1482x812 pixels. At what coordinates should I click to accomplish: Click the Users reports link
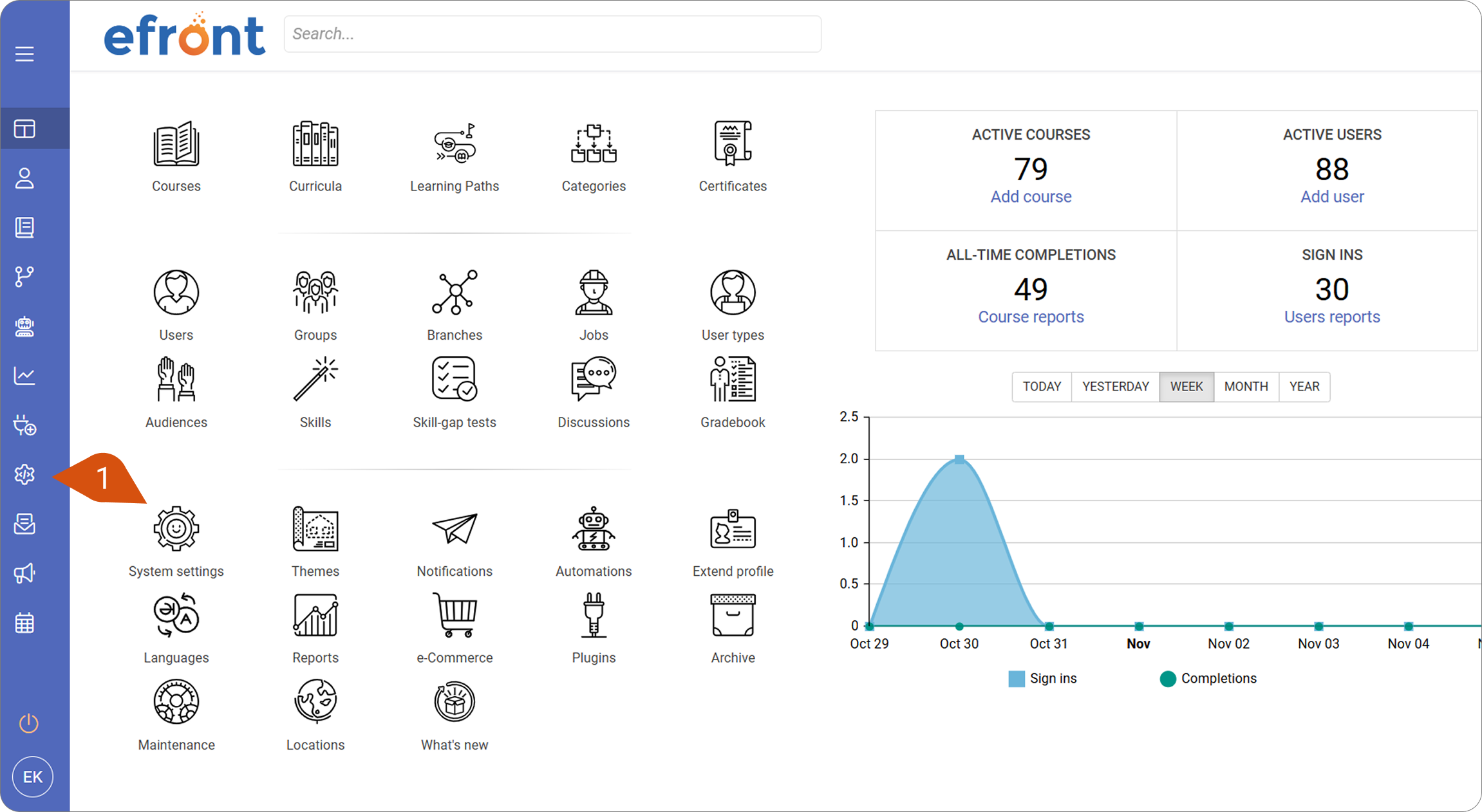(x=1332, y=317)
